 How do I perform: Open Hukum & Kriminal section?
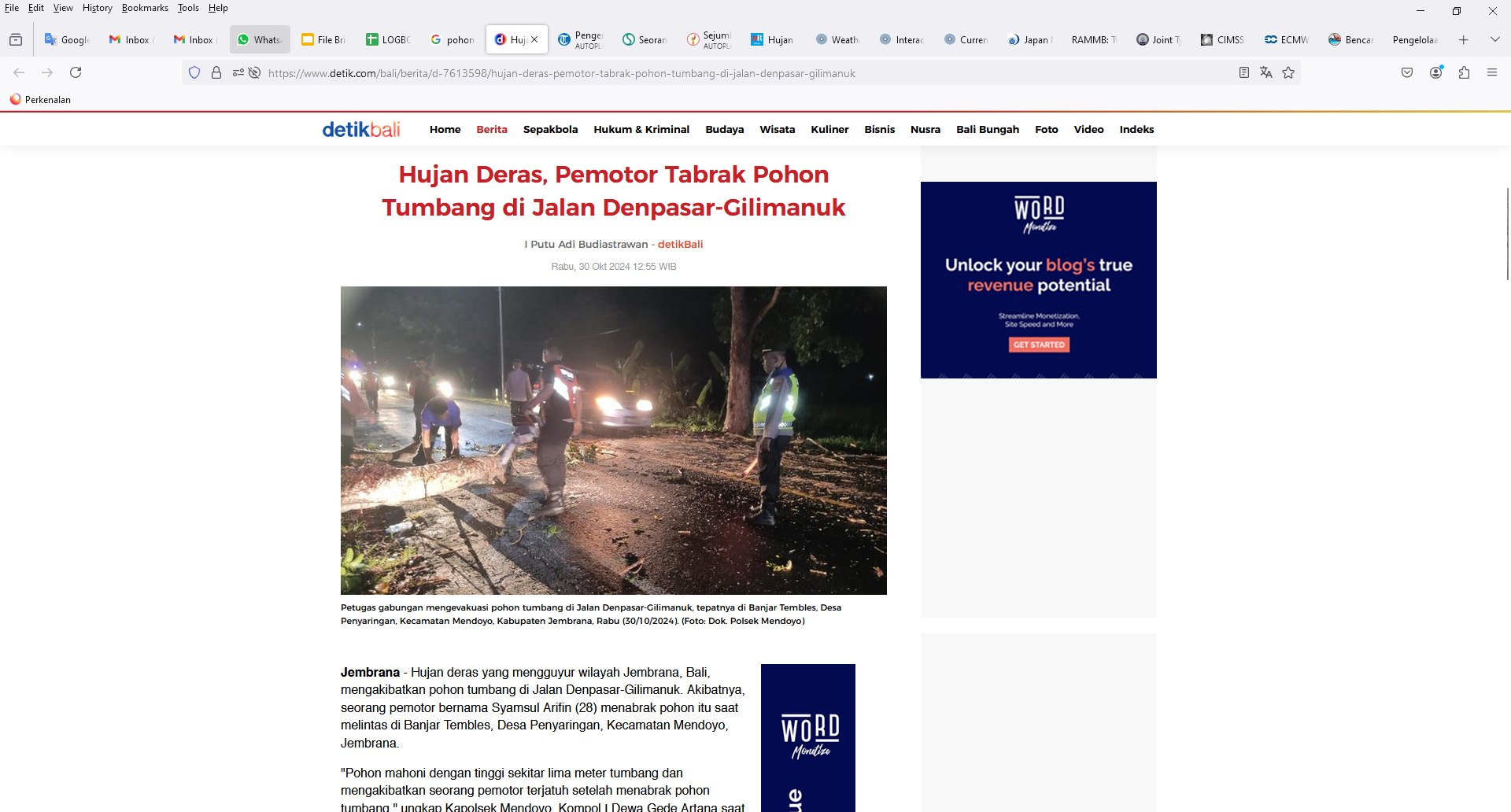[x=641, y=129]
